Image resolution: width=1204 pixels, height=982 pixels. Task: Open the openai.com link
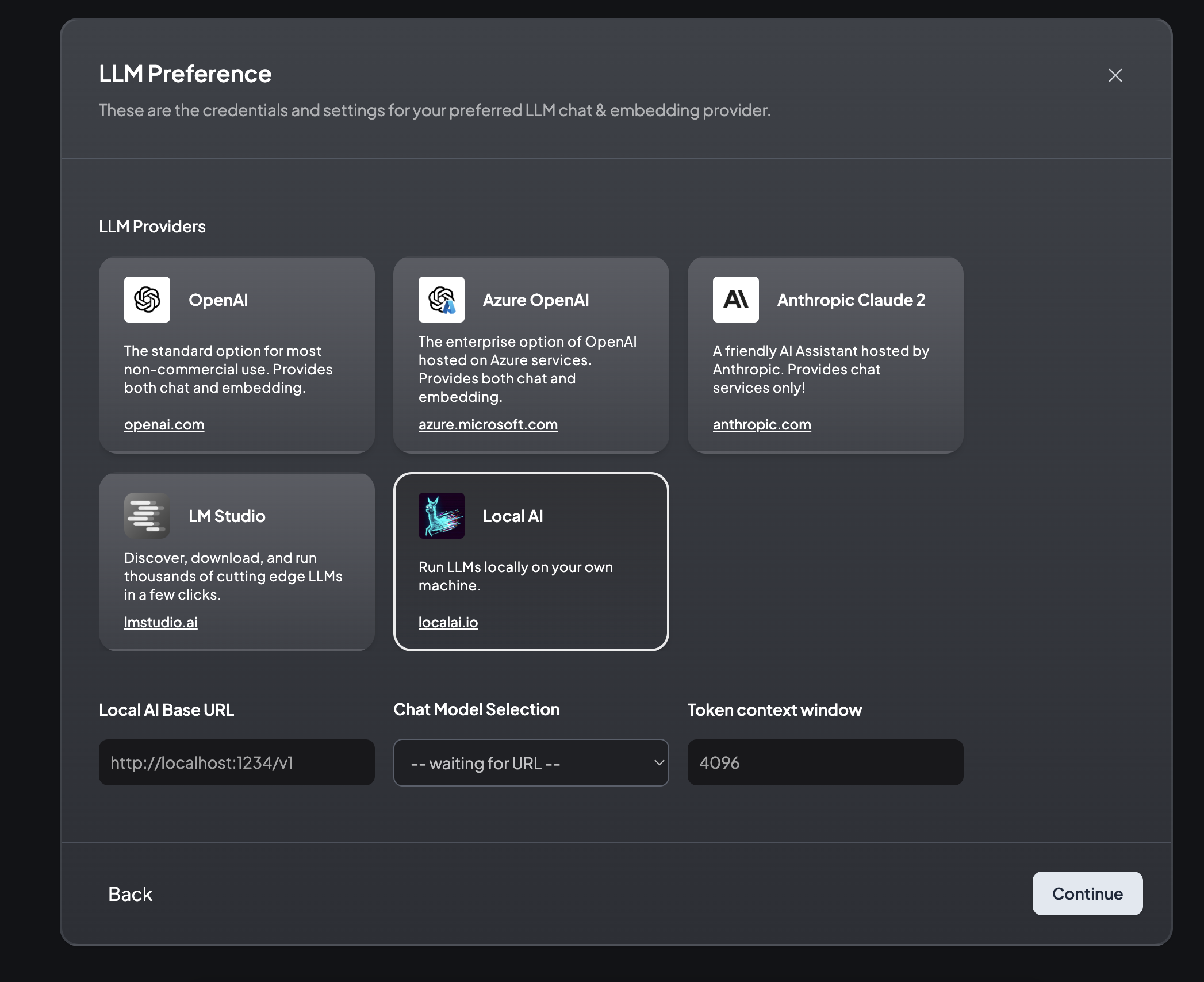(x=164, y=424)
